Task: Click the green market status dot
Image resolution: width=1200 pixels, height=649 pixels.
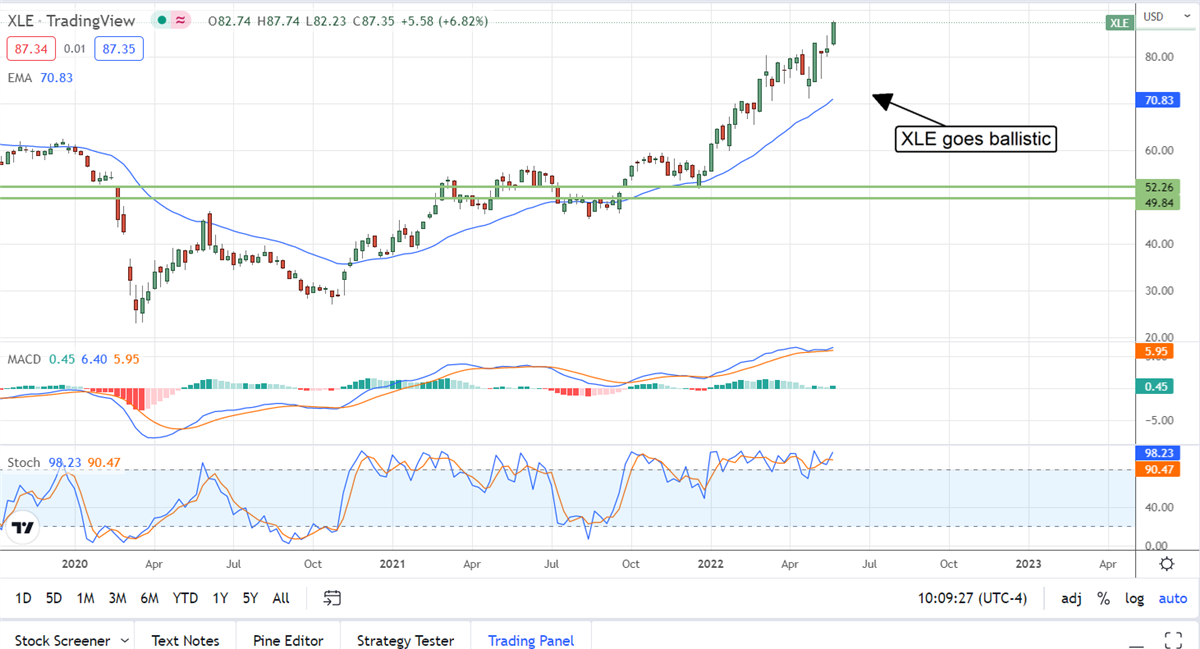Action: click(161, 21)
